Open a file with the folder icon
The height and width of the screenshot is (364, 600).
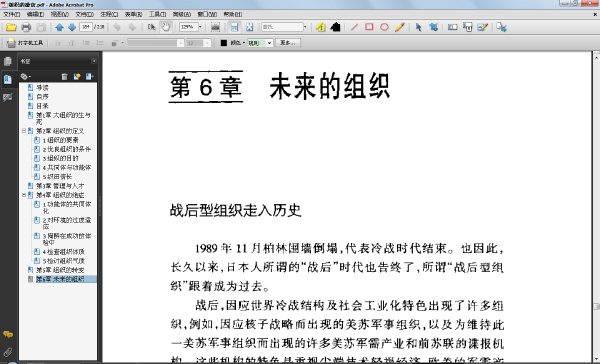(x=11, y=27)
